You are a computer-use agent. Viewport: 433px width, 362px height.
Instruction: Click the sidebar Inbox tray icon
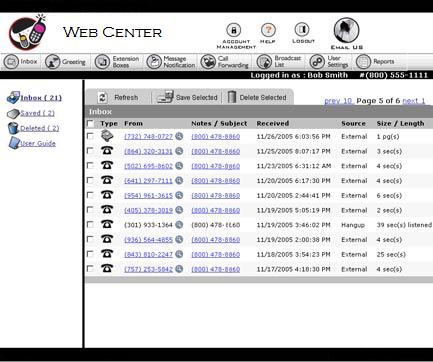pos(13,97)
